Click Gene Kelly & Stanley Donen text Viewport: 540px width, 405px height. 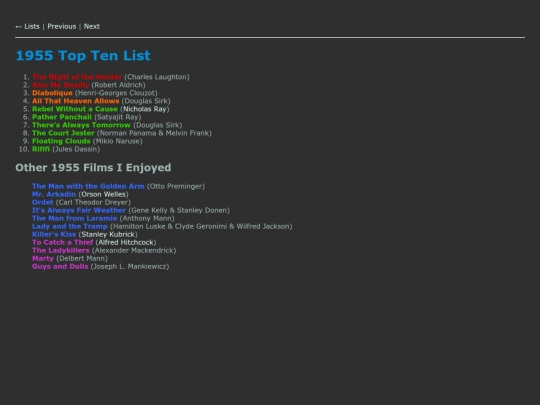(179, 210)
